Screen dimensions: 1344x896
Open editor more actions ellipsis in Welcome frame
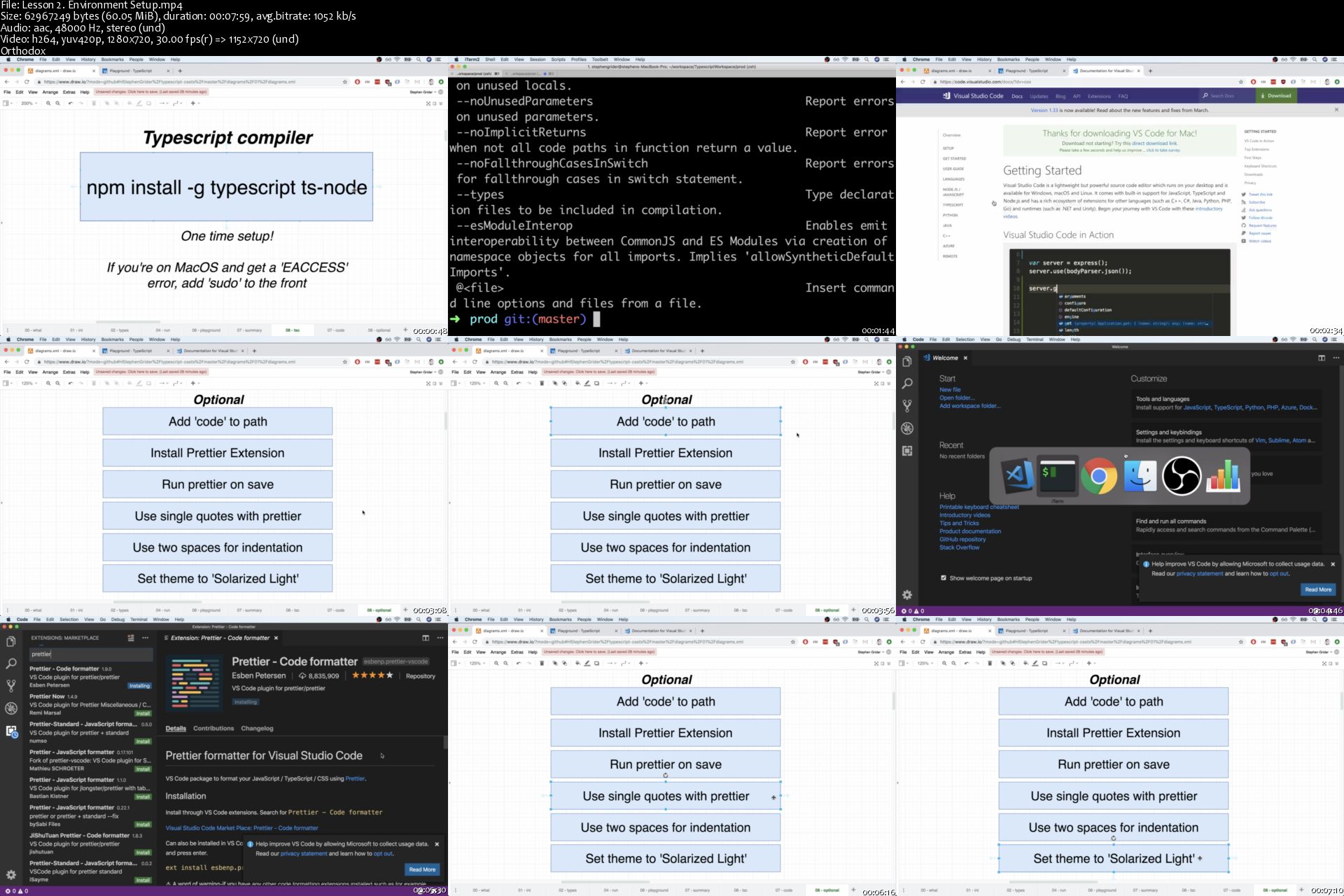click(1336, 358)
